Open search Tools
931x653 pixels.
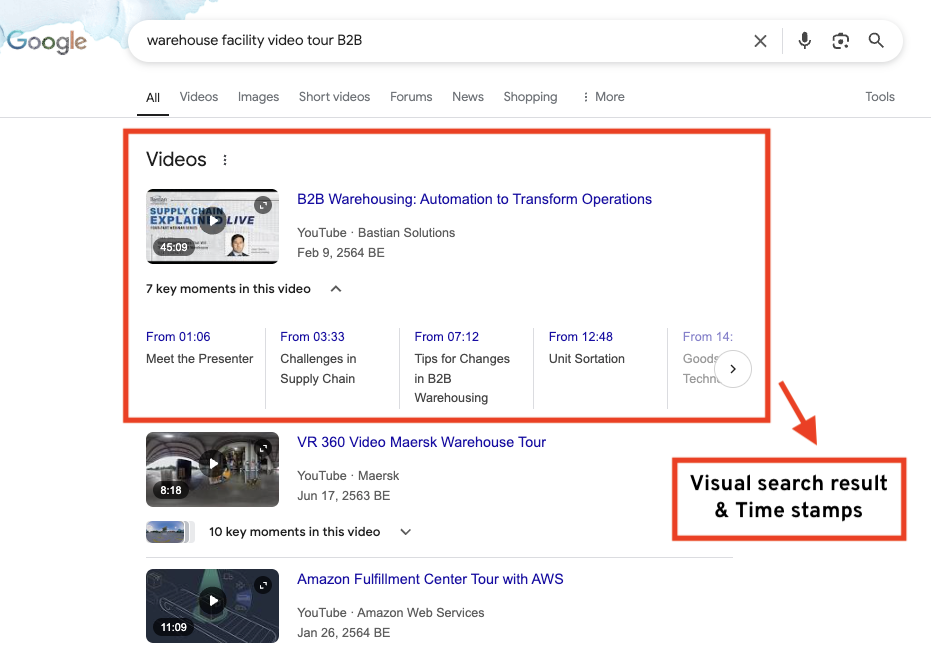coord(879,97)
